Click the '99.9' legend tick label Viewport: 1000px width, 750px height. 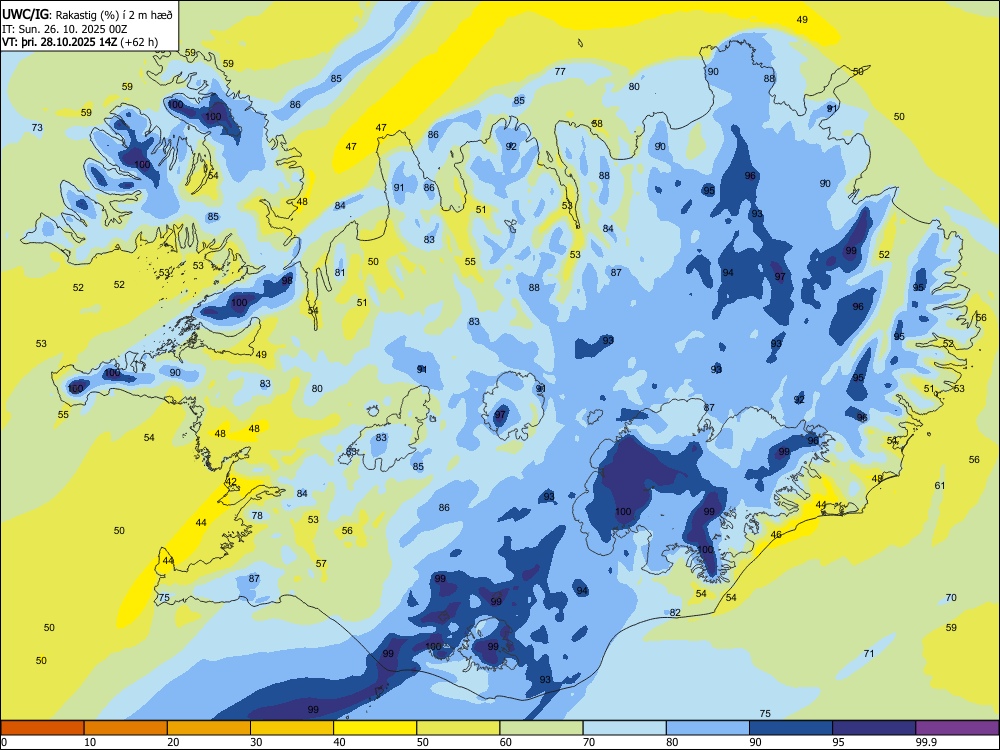click(926, 742)
